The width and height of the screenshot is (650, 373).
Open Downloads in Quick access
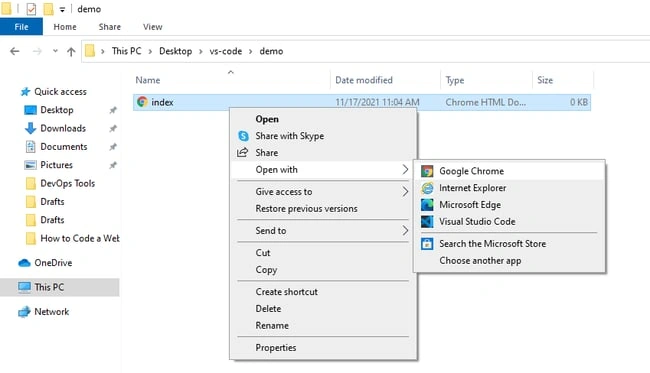click(x=63, y=128)
